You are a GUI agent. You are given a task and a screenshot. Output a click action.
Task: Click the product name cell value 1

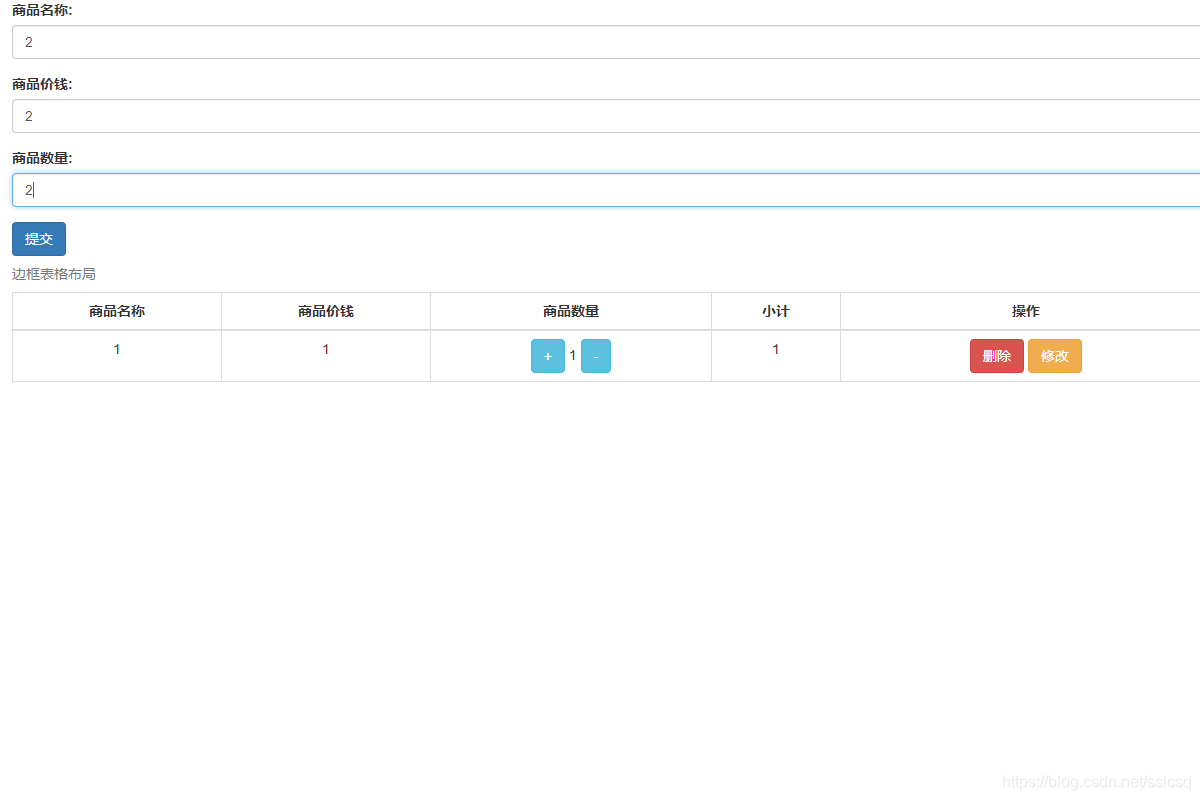coord(117,349)
